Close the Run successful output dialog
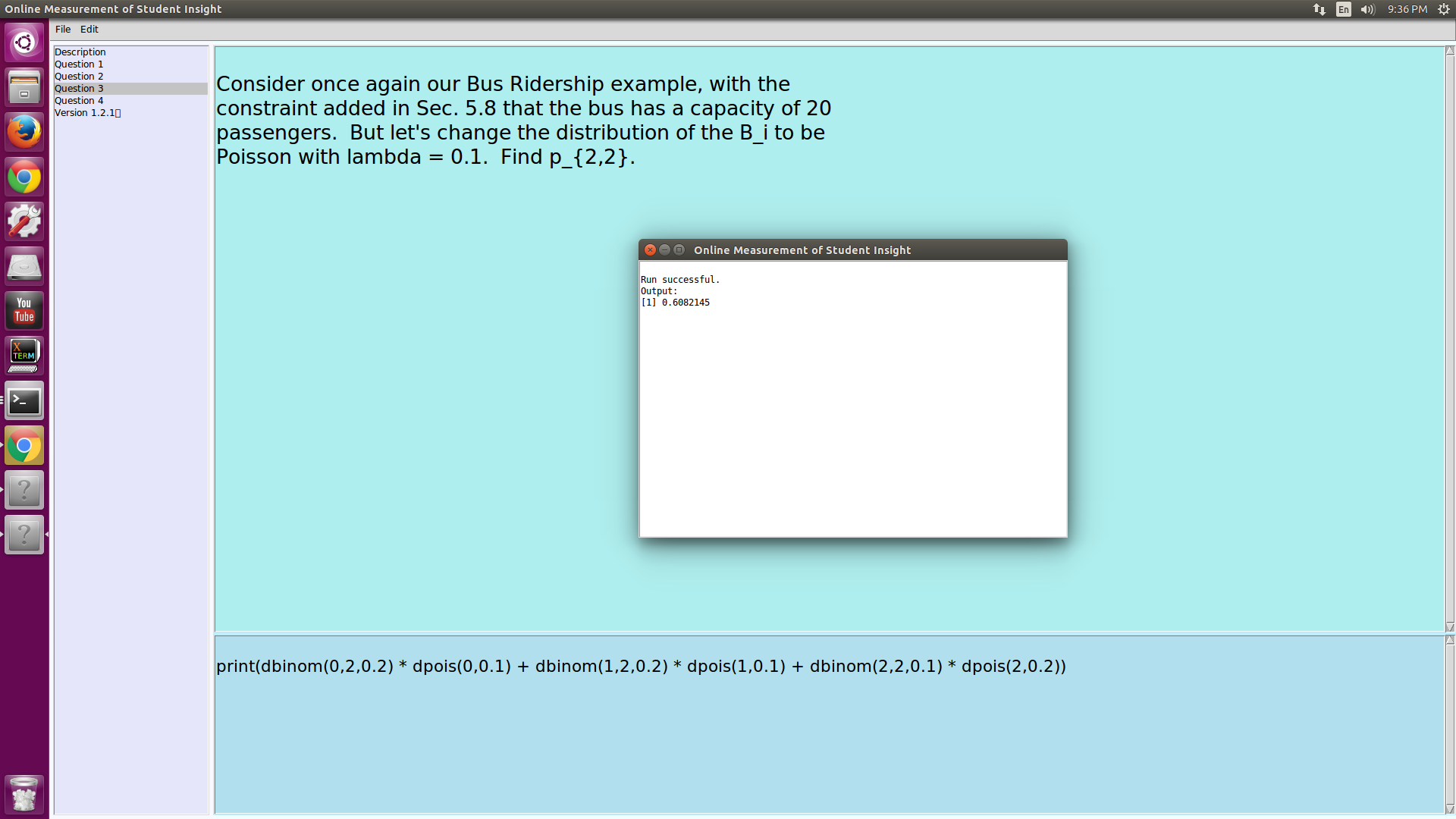Viewport: 1456px width, 819px height. pyautogui.click(x=650, y=250)
